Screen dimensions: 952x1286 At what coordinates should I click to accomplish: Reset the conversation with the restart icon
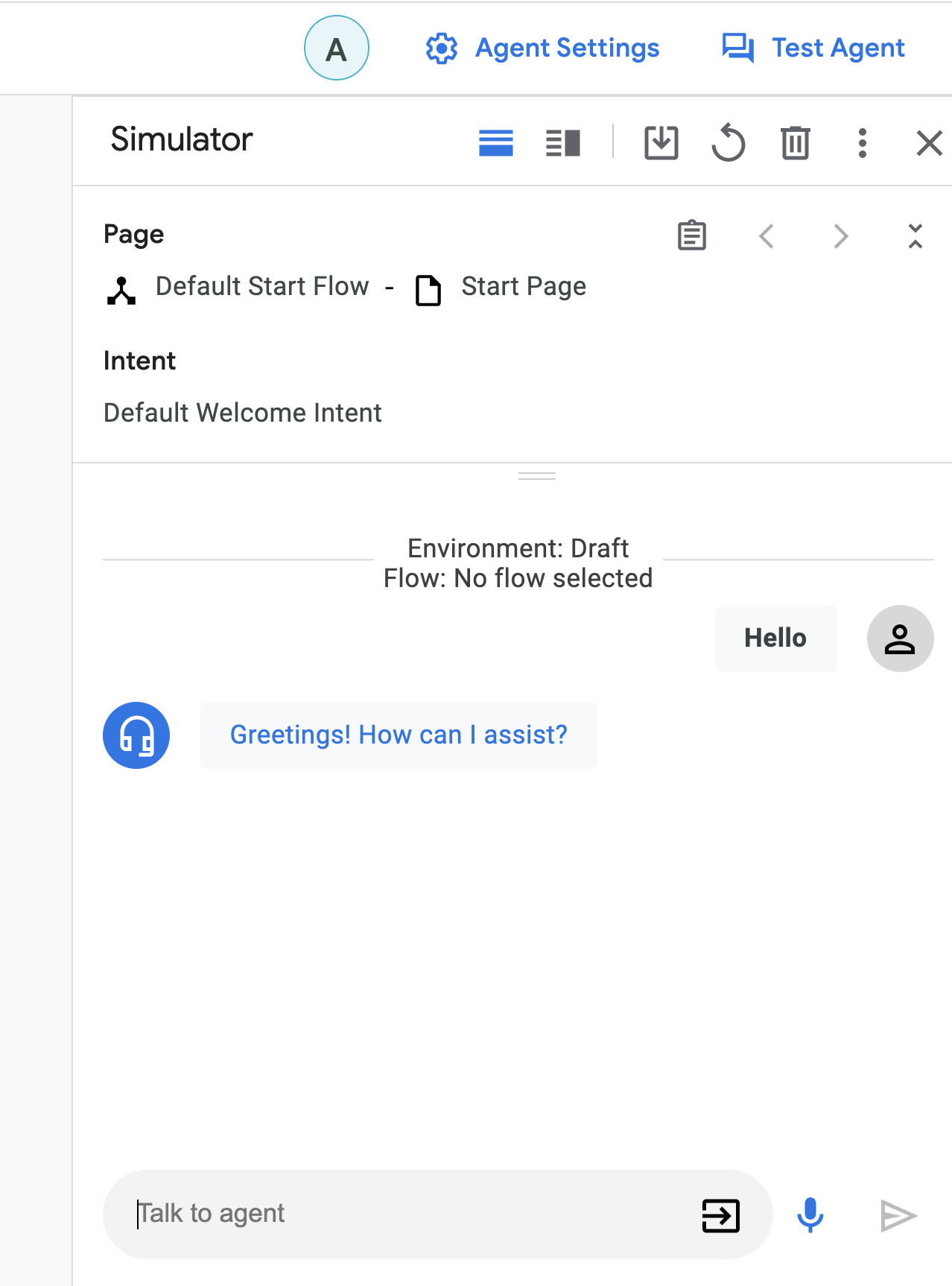(728, 143)
